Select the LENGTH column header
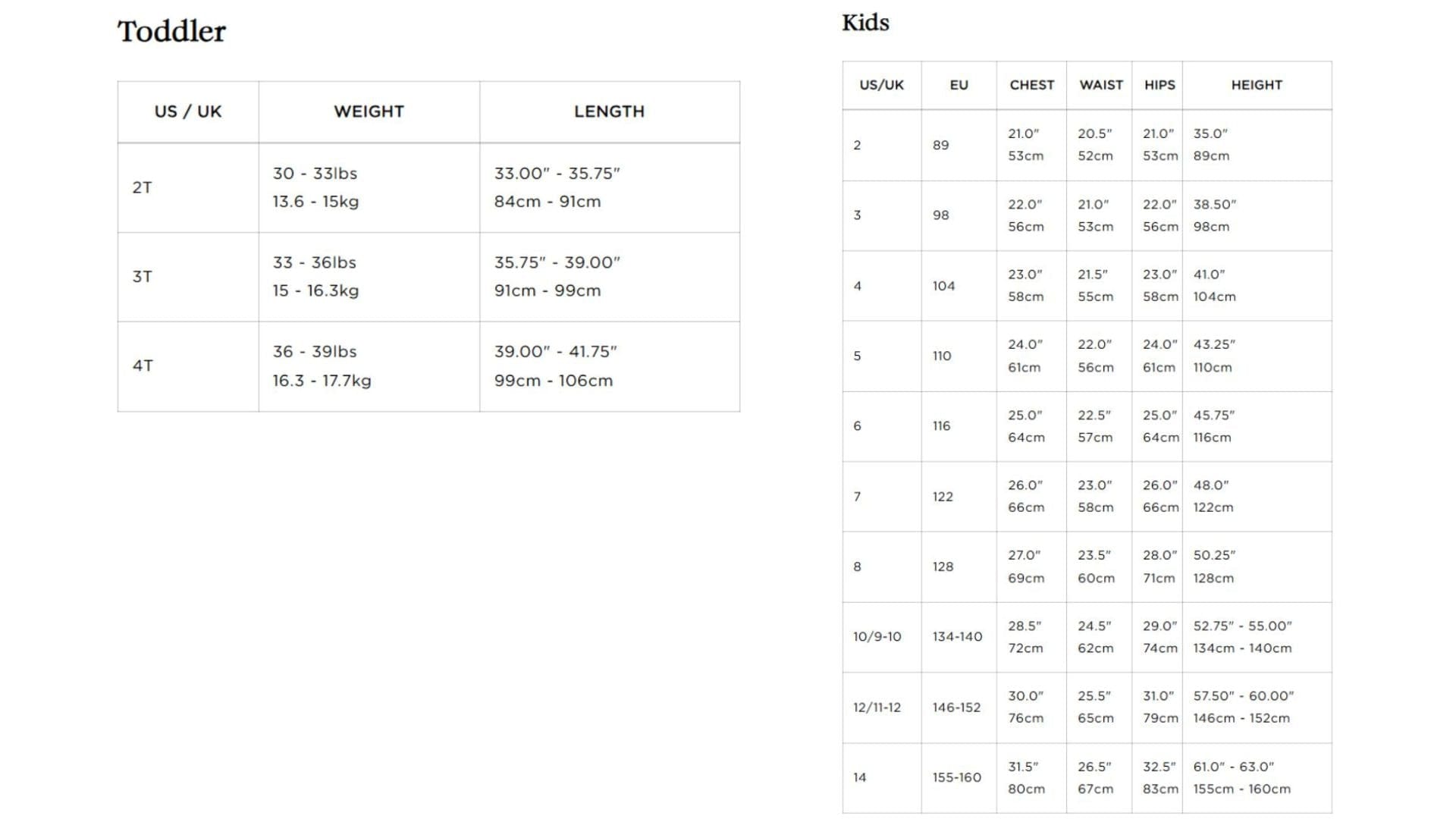Image resolution: width=1456 pixels, height=819 pixels. 609,111
